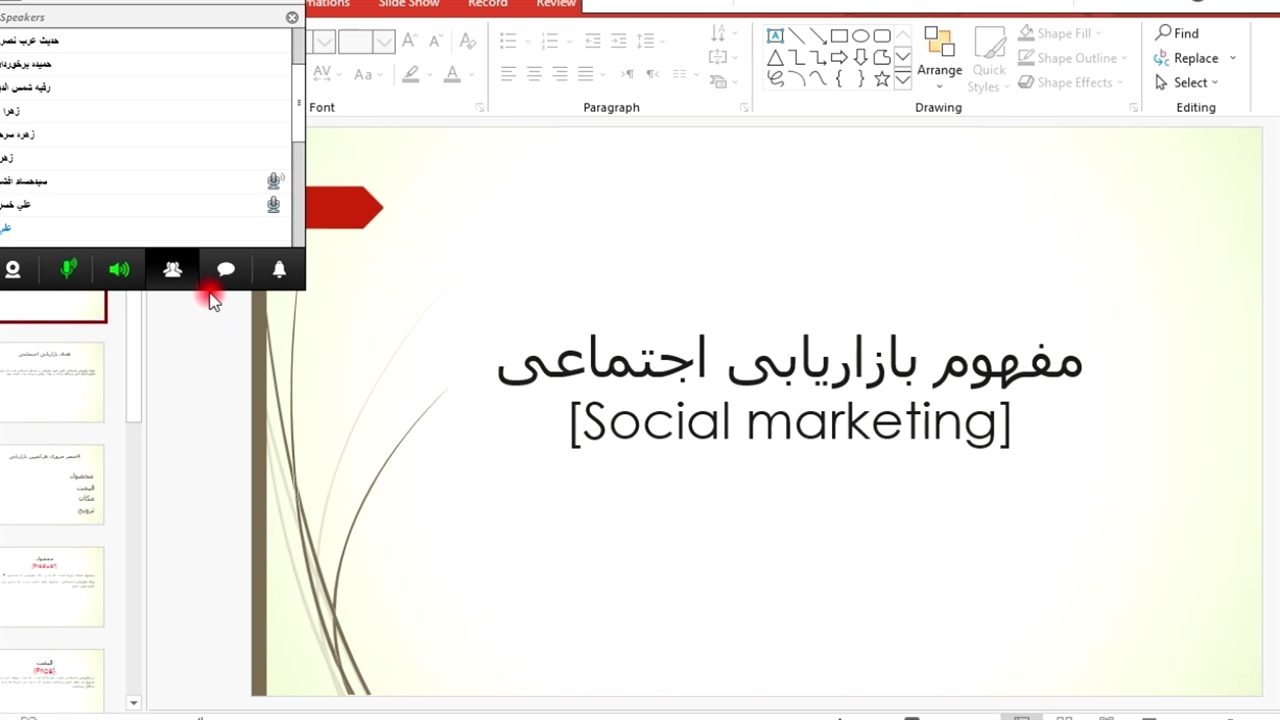Image resolution: width=1280 pixels, height=720 pixels.
Task: Open the attendees list icon
Action: click(x=173, y=270)
